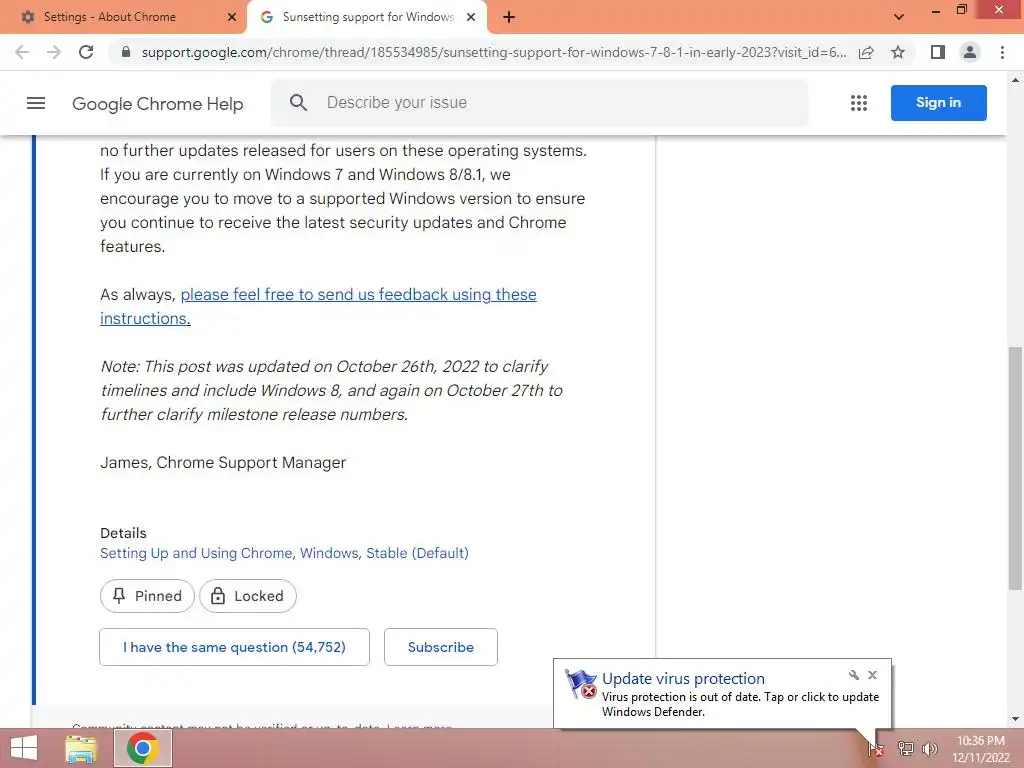Open the Chrome profile menu
Image resolution: width=1024 pixels, height=768 pixels.
click(x=970, y=52)
